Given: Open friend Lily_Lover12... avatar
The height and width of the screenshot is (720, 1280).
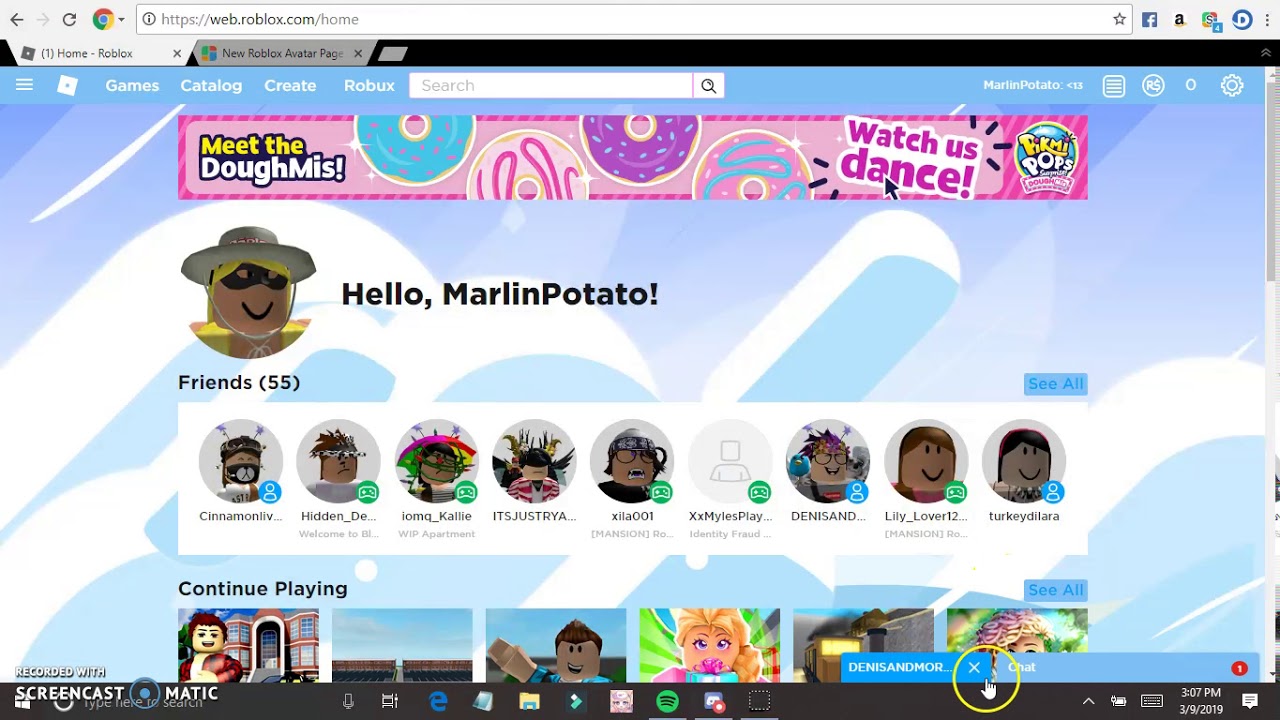Looking at the screenshot, I should point(926,461).
